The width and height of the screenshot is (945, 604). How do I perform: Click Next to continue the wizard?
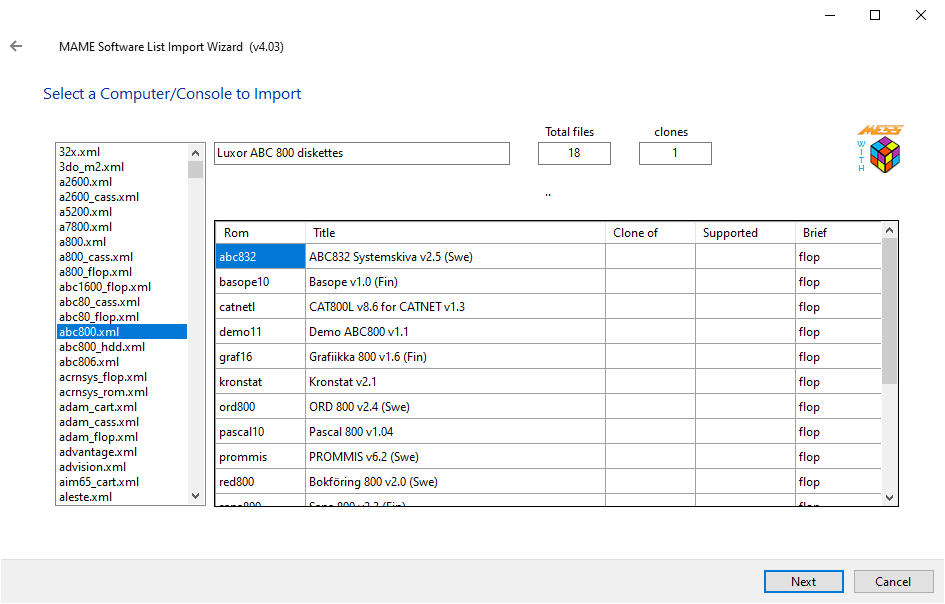[803, 582]
